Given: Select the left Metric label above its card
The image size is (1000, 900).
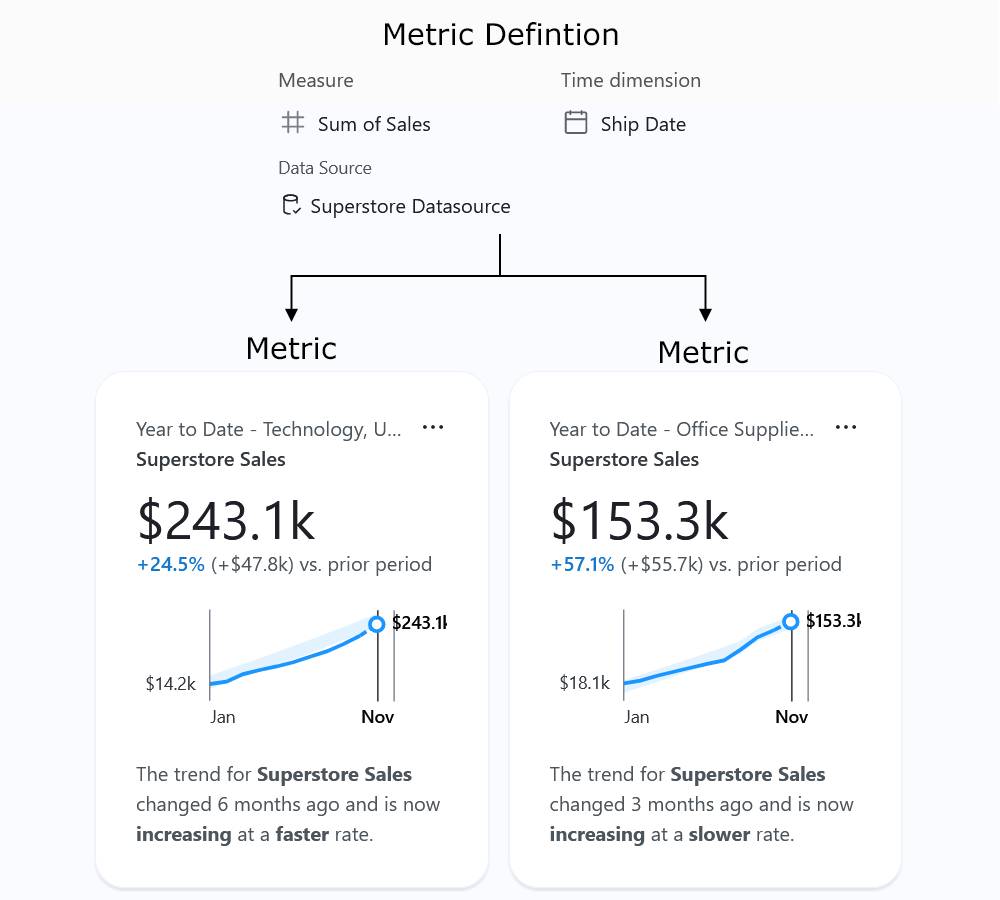Looking at the screenshot, I should click(x=291, y=348).
